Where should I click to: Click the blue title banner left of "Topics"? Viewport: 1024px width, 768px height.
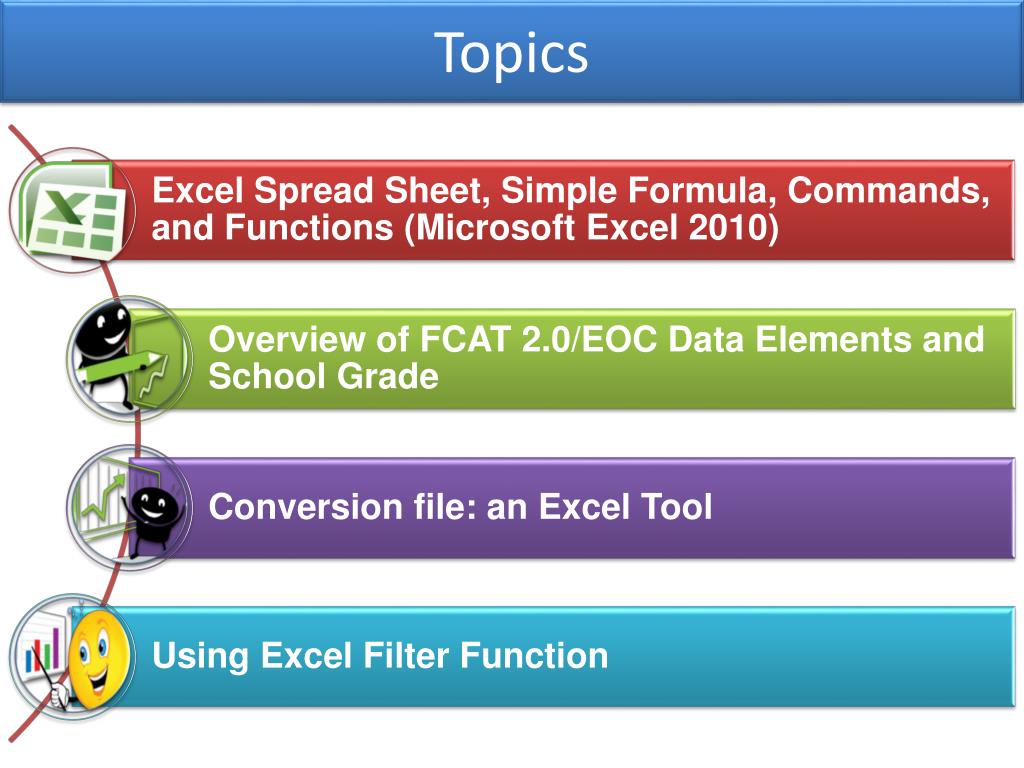pos(200,52)
